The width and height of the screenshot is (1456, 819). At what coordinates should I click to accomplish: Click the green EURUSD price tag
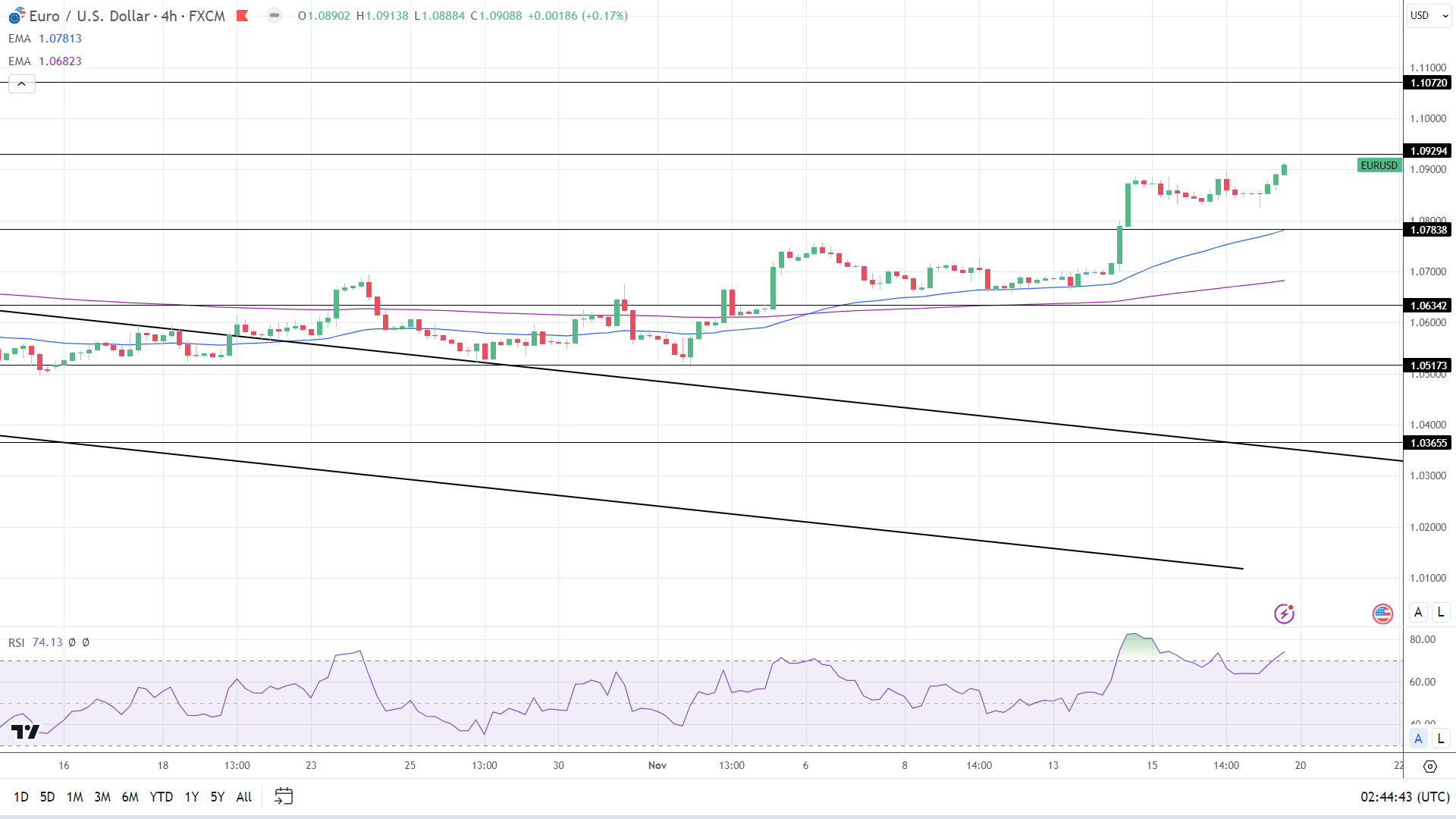[1379, 165]
